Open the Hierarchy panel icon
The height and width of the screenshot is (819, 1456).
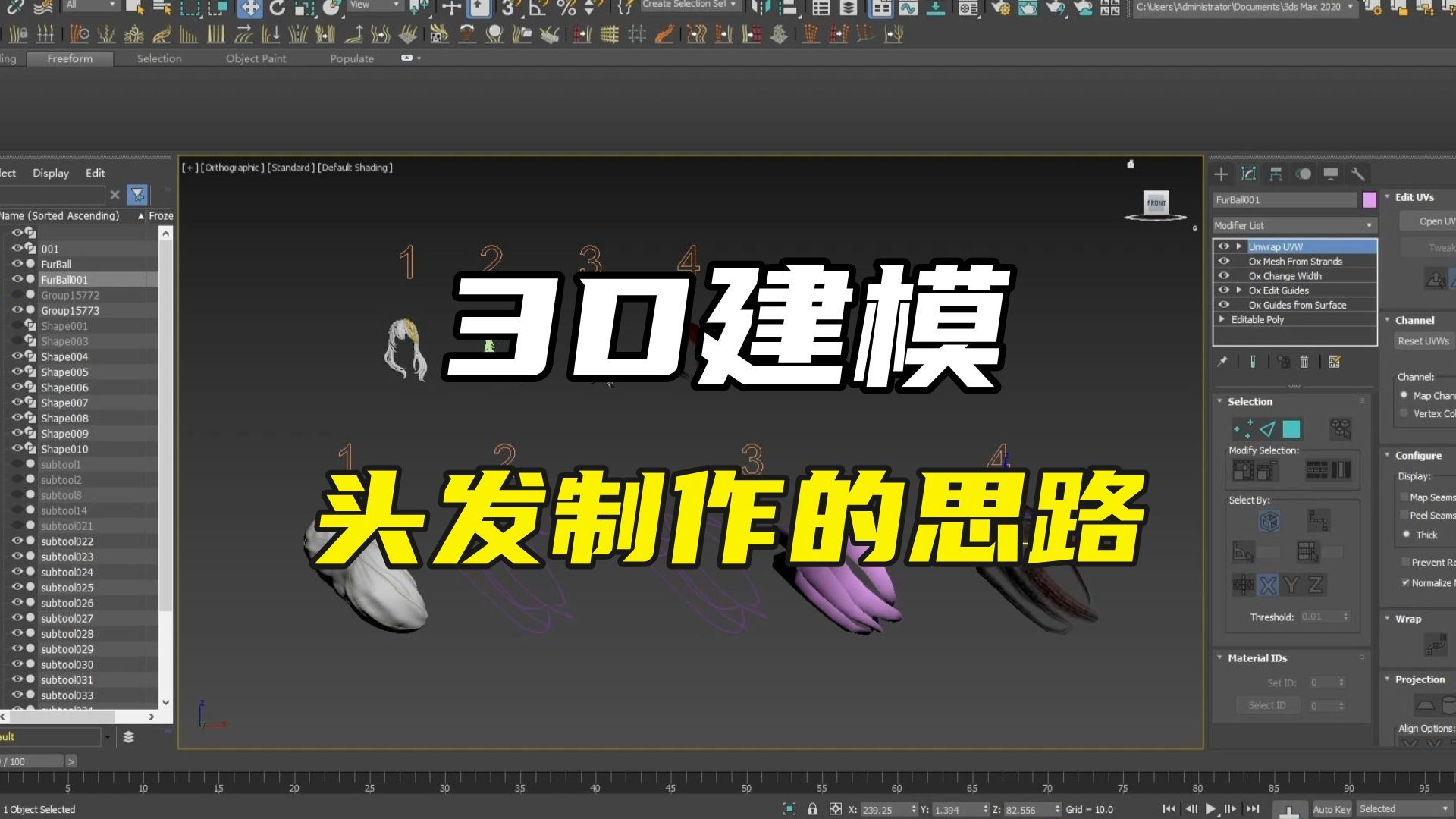[1276, 174]
